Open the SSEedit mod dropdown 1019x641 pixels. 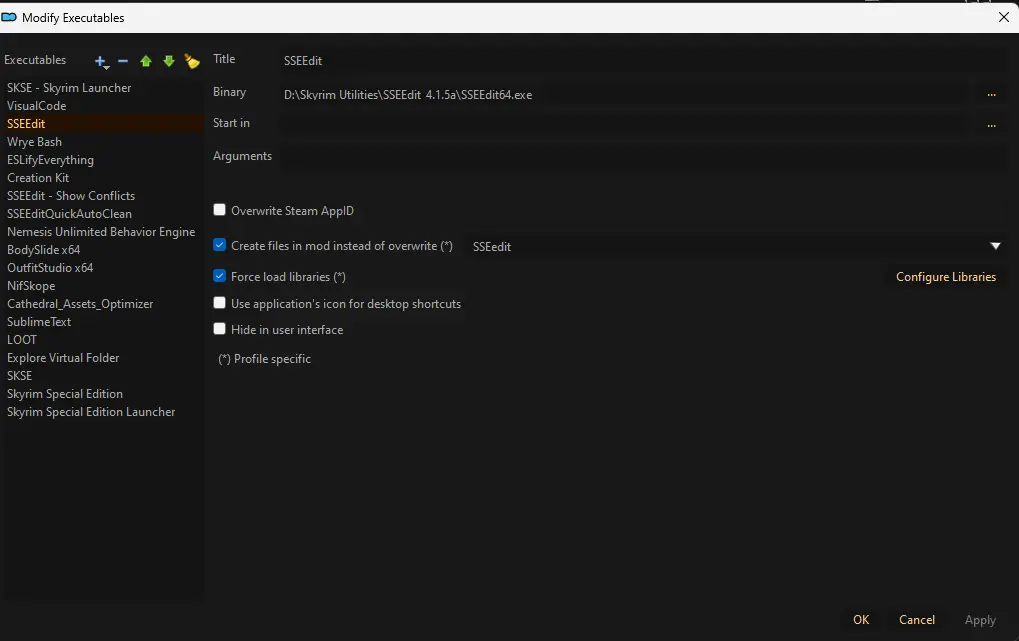[736, 246]
